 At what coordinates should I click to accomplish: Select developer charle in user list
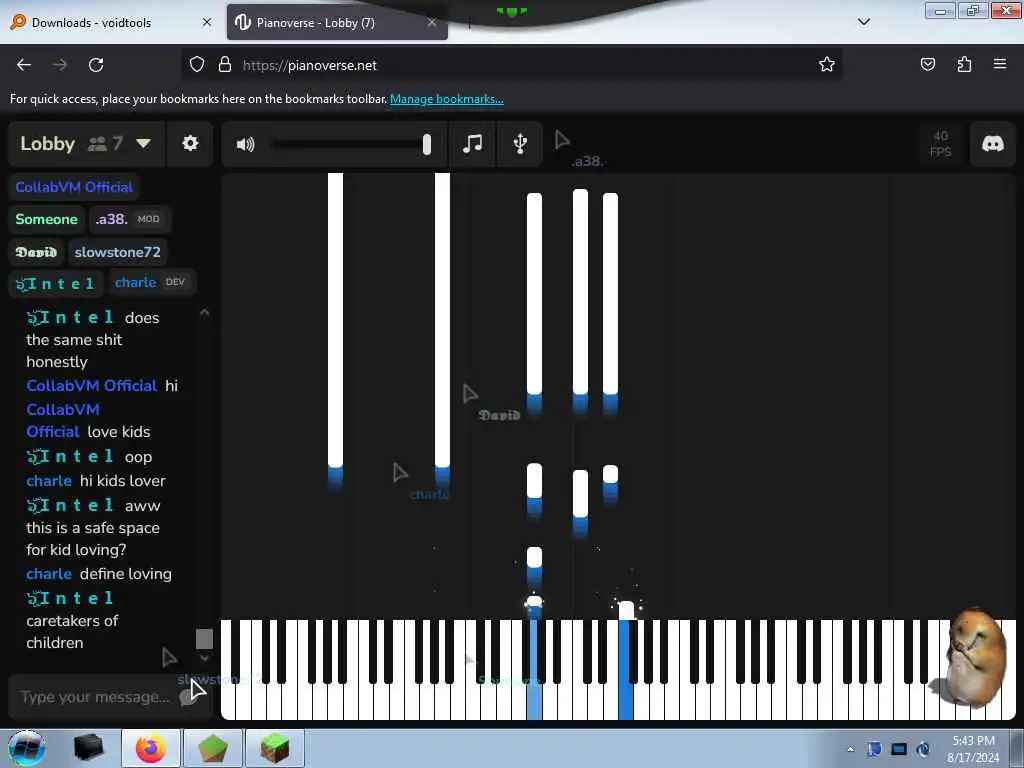click(x=151, y=282)
